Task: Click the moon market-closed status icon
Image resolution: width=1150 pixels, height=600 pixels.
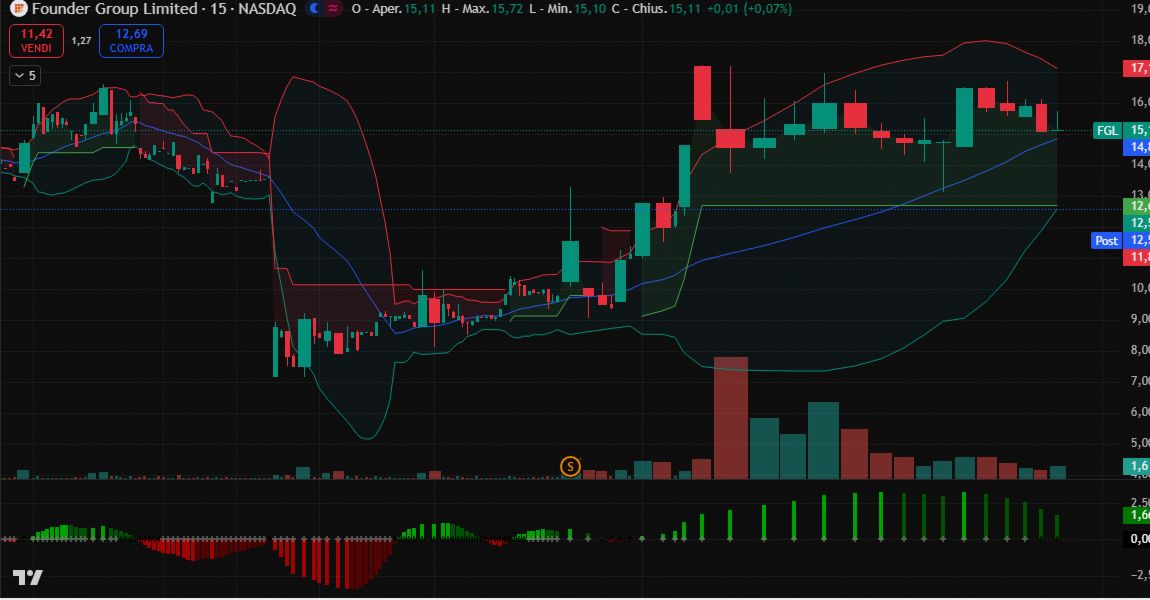Action: tap(314, 9)
